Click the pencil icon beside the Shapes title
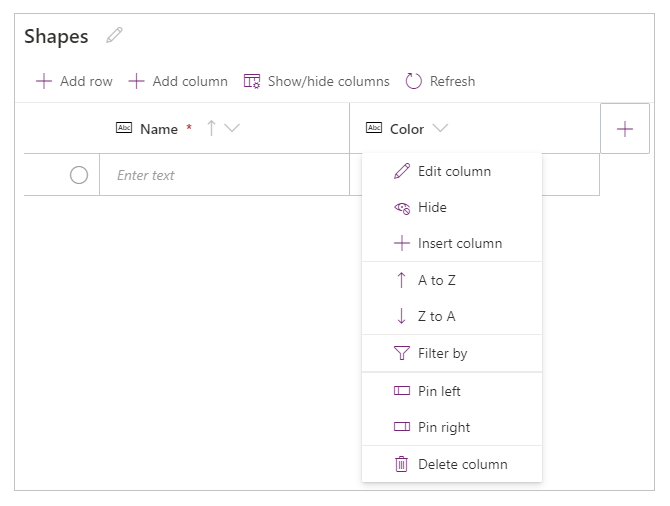Image resolution: width=670 pixels, height=506 pixels. click(114, 35)
